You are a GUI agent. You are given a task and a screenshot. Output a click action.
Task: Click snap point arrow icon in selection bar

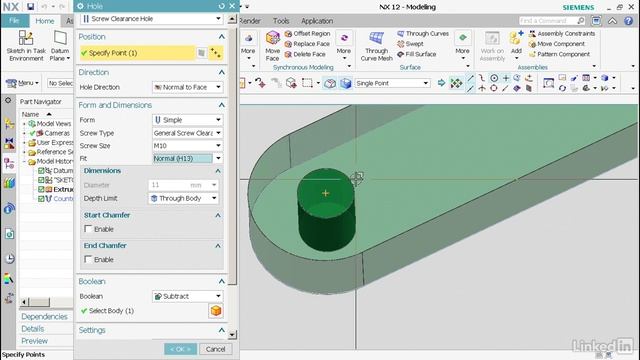[441, 83]
